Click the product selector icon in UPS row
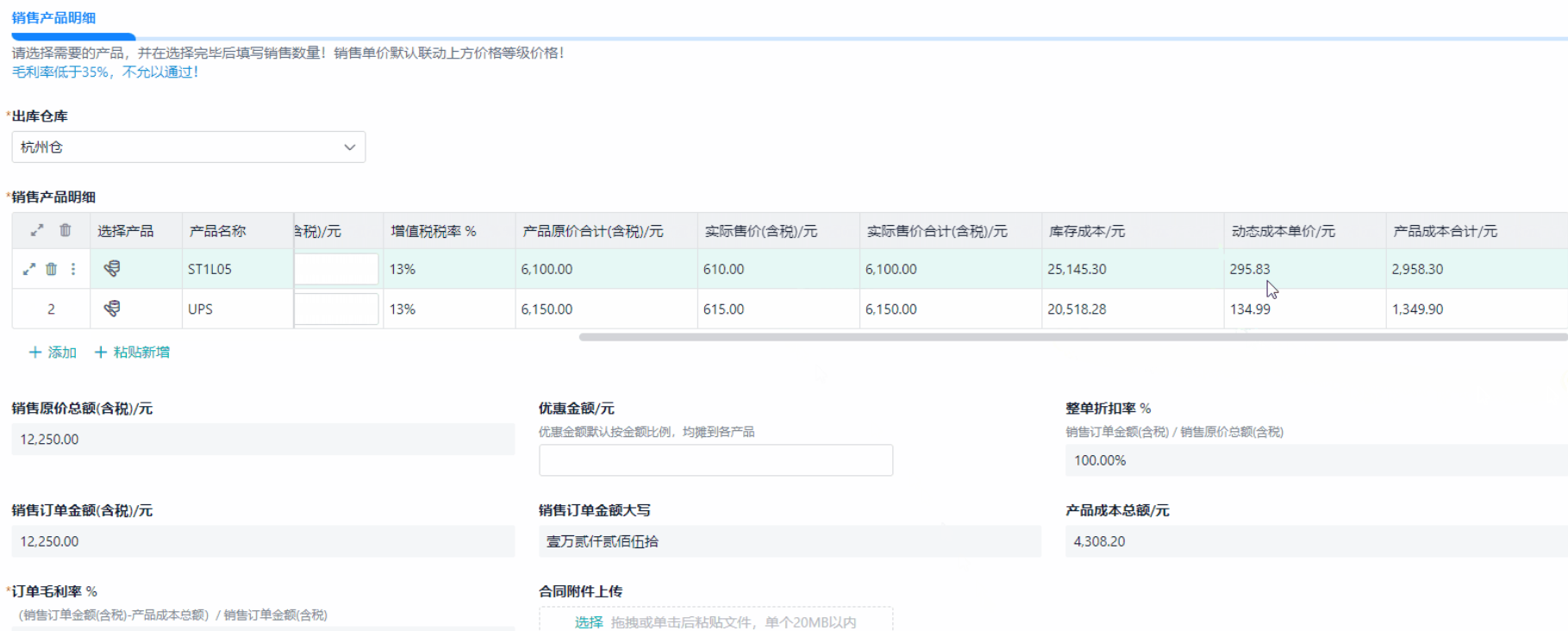 112,309
